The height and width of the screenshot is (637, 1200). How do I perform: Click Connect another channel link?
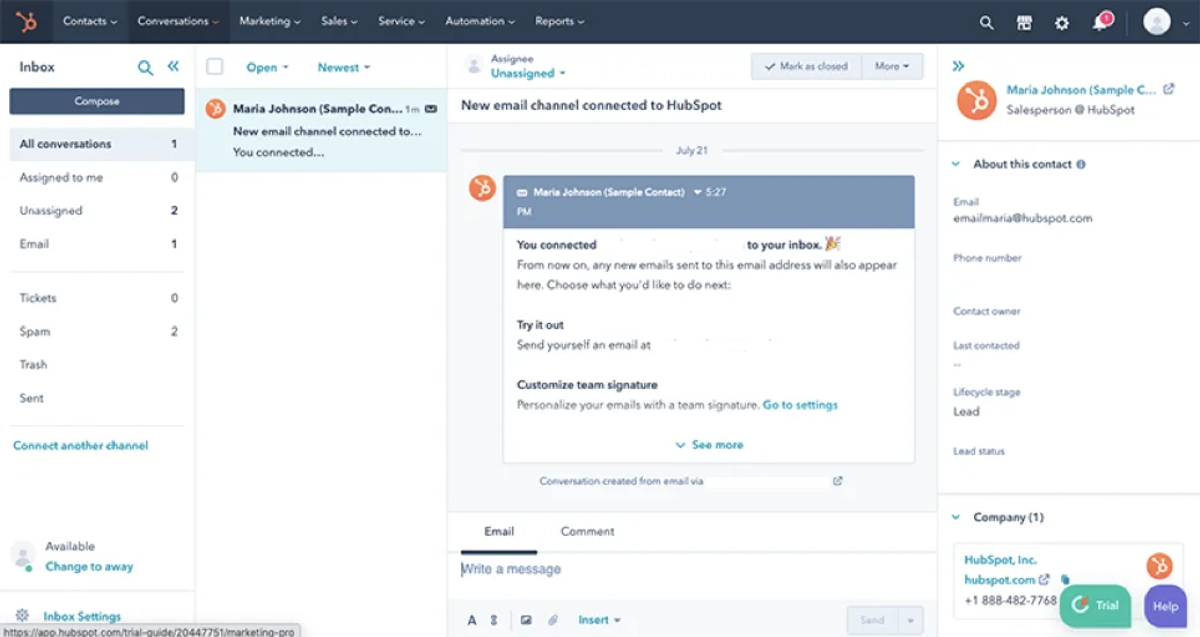point(81,446)
